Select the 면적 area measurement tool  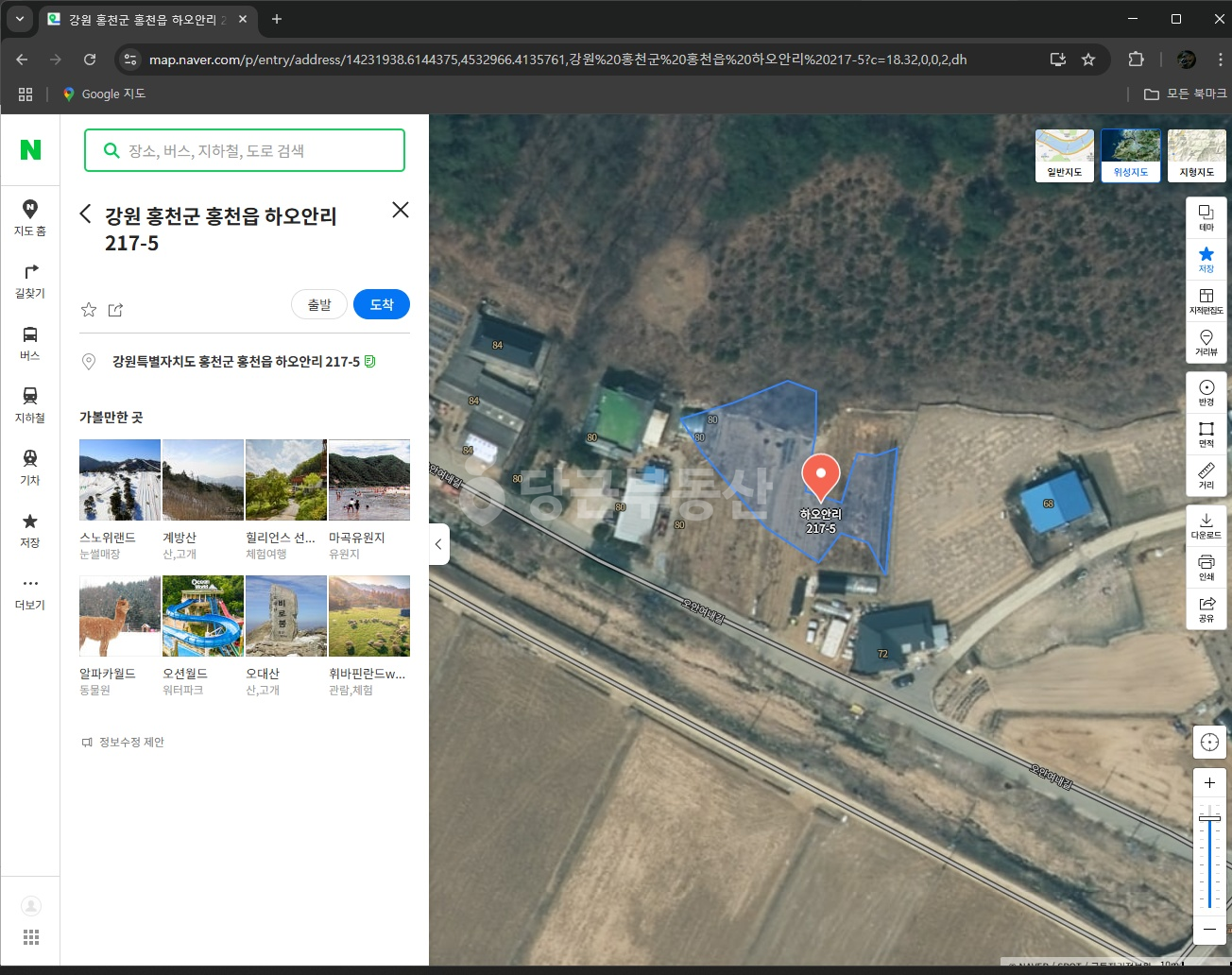(x=1206, y=435)
